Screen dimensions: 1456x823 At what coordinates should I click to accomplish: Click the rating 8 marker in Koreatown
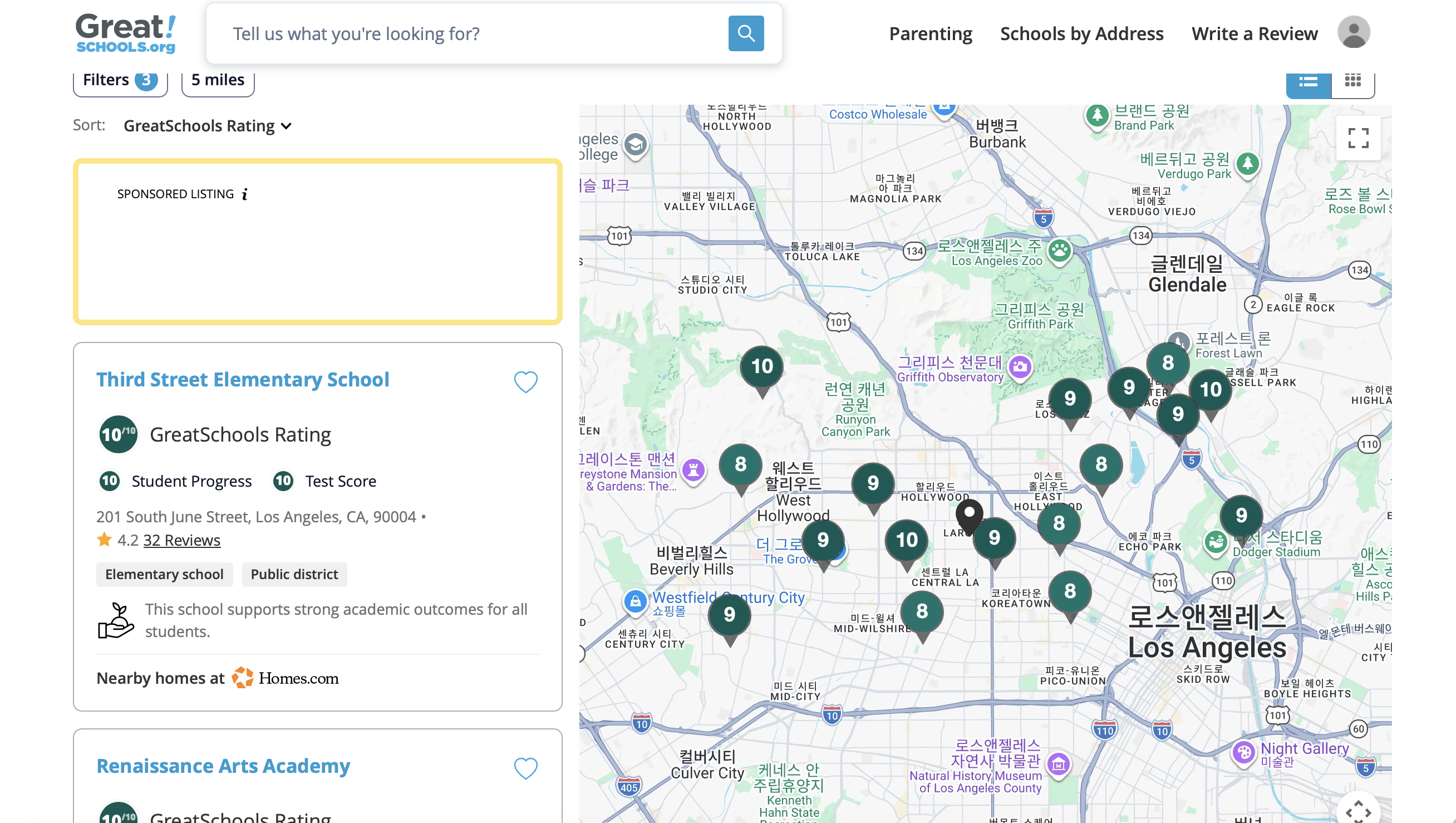[1070, 592]
